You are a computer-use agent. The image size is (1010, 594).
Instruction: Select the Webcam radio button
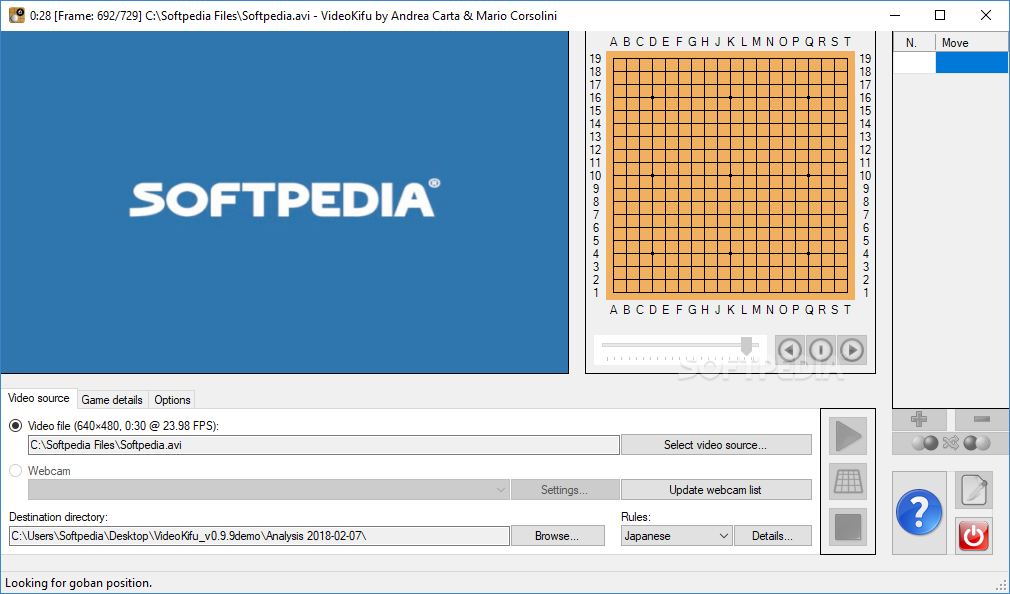(x=15, y=471)
